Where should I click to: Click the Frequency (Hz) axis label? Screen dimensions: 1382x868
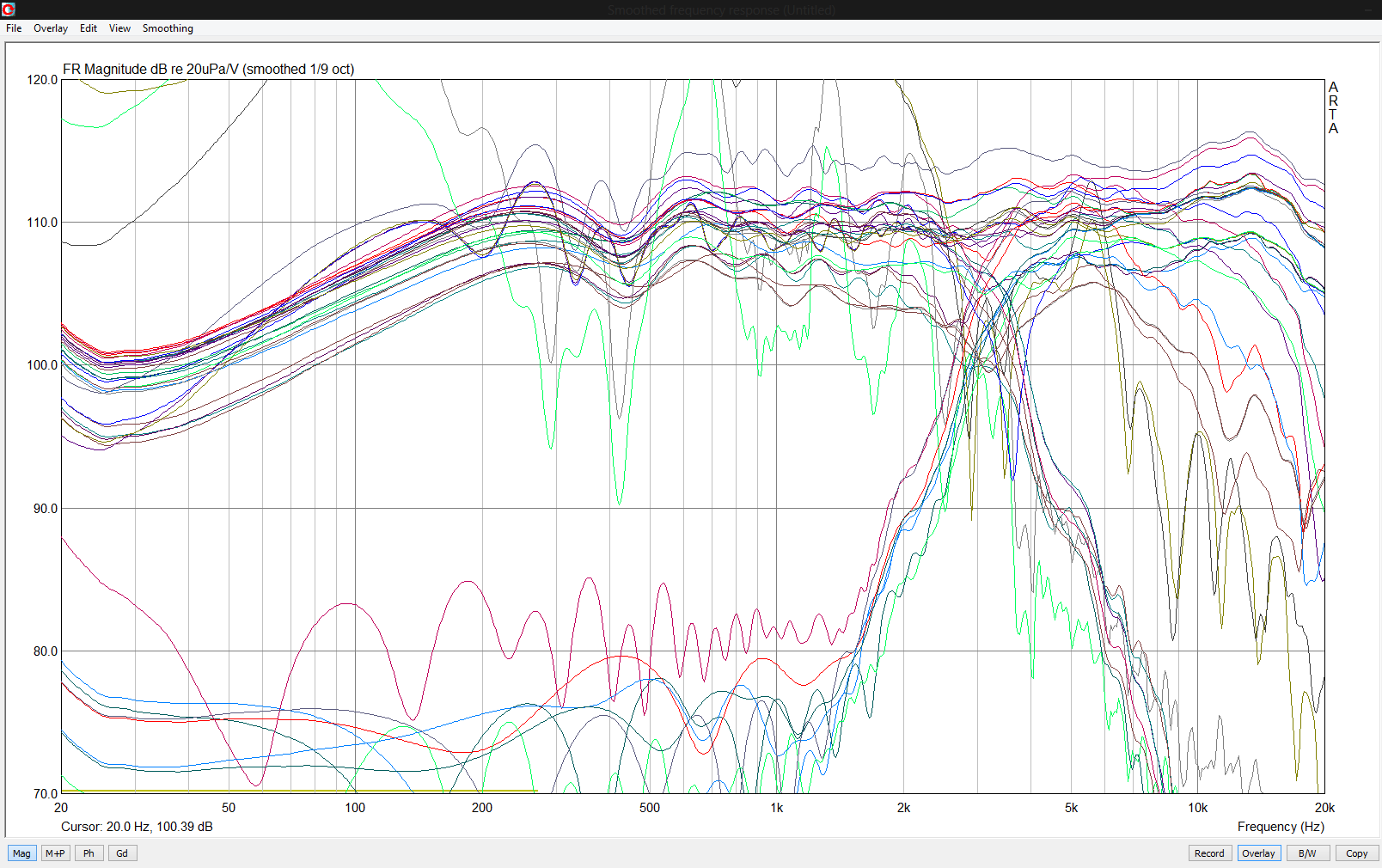1280,827
